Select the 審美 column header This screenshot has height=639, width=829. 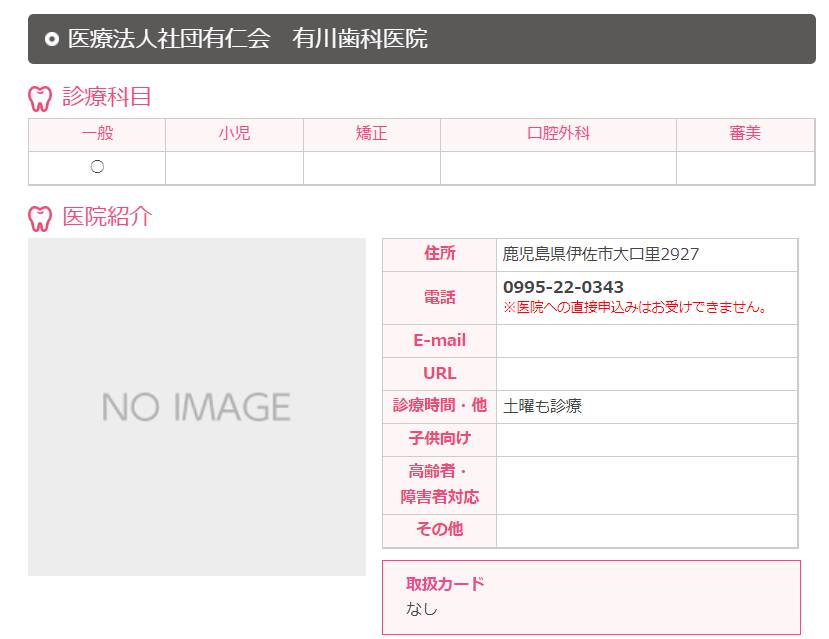point(745,134)
